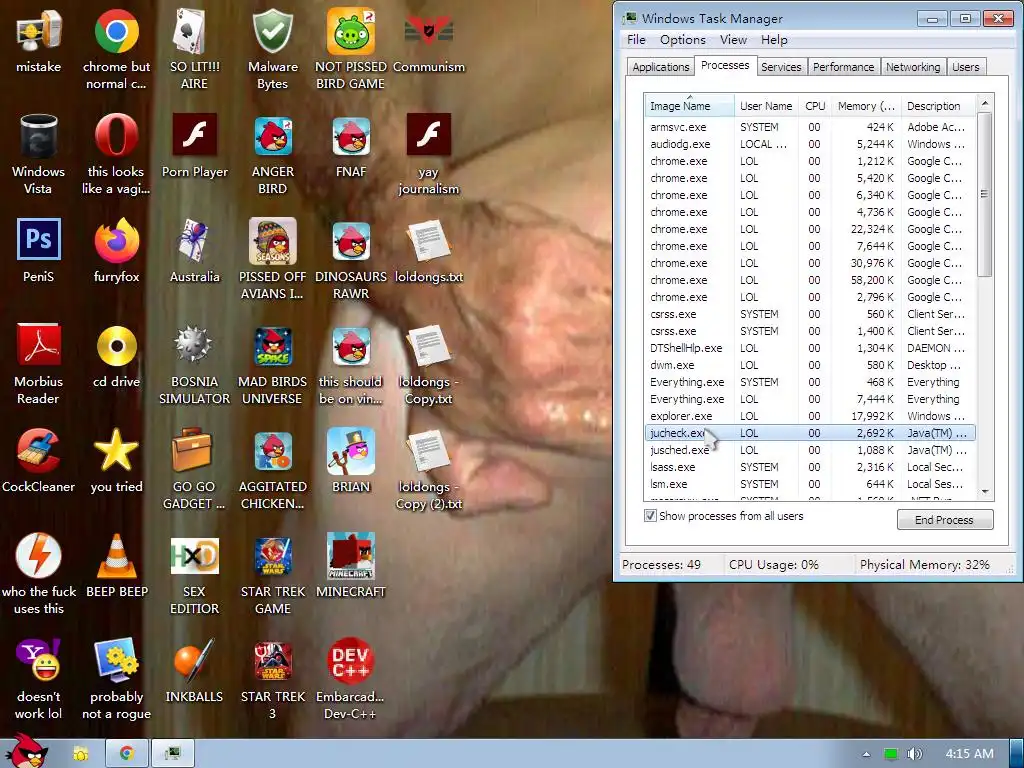Click the volume speaker tray icon
The height and width of the screenshot is (768, 1024).
tap(914, 754)
